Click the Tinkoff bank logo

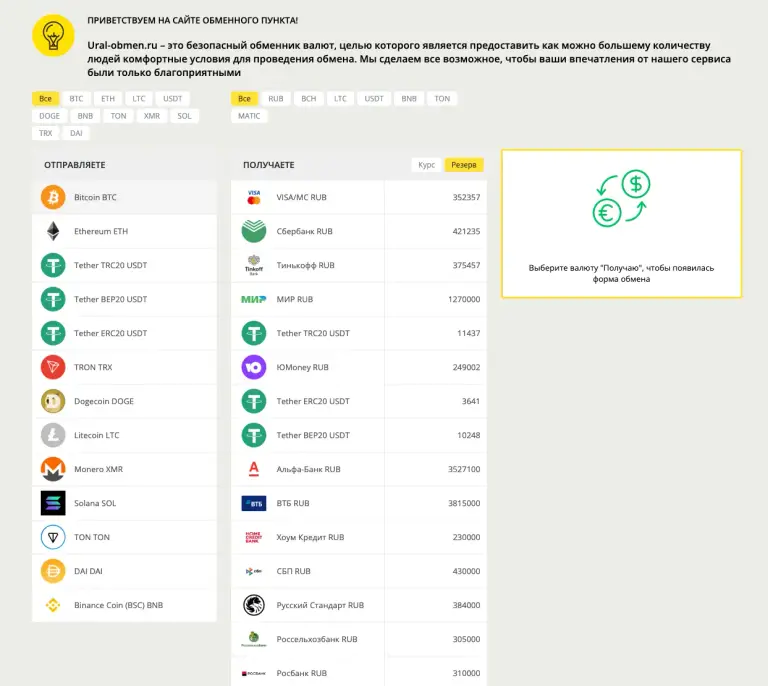tap(254, 265)
